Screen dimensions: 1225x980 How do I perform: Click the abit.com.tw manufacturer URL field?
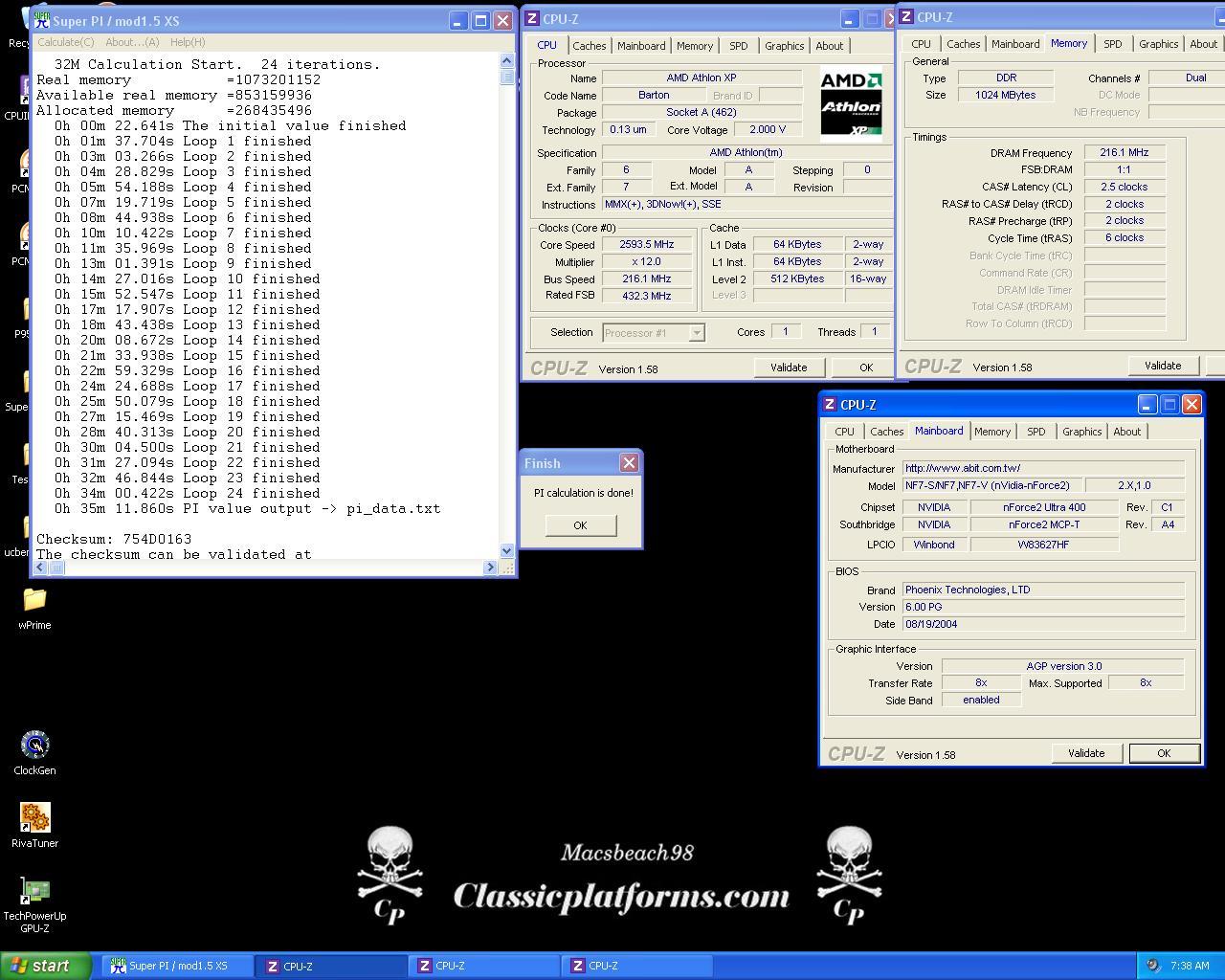pos(1043,468)
